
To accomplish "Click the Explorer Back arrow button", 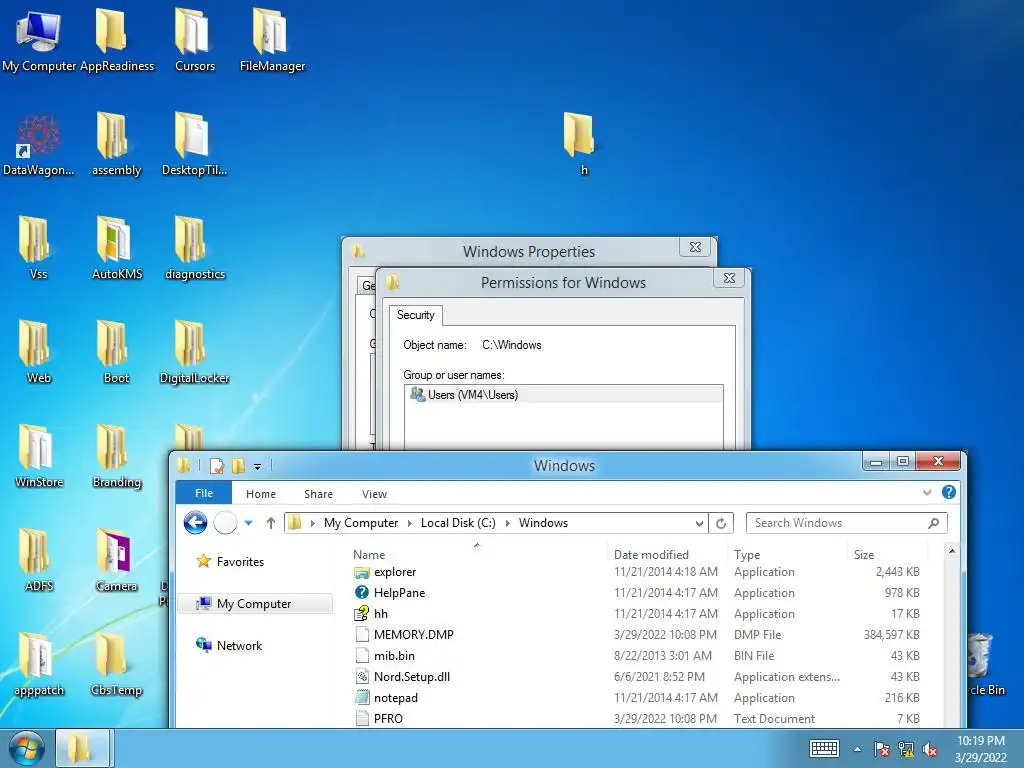I will tap(195, 523).
